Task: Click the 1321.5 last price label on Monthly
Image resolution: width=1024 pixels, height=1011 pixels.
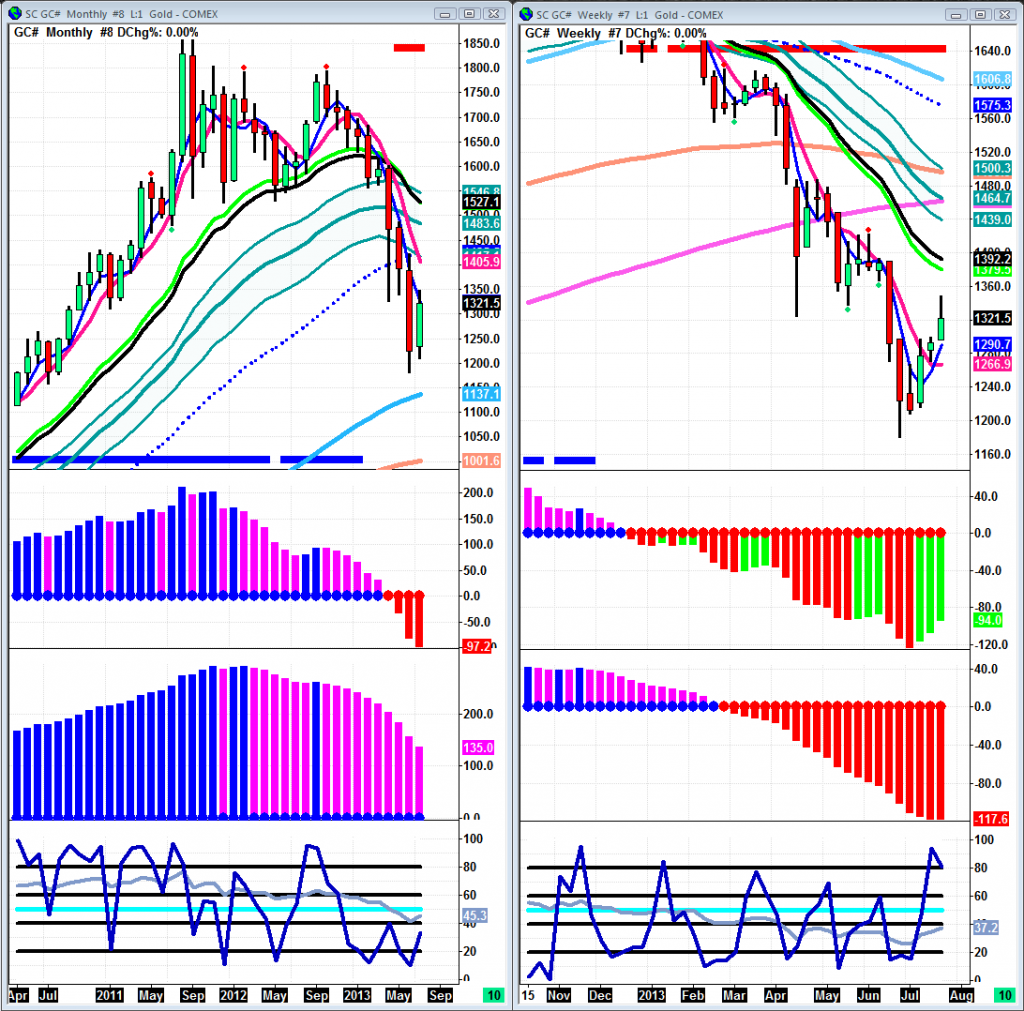Action: click(481, 302)
